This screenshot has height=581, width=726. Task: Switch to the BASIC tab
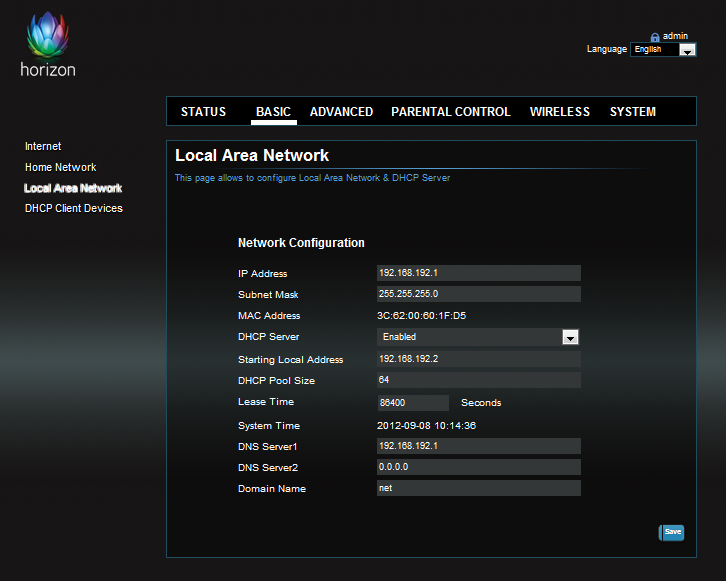tap(273, 112)
